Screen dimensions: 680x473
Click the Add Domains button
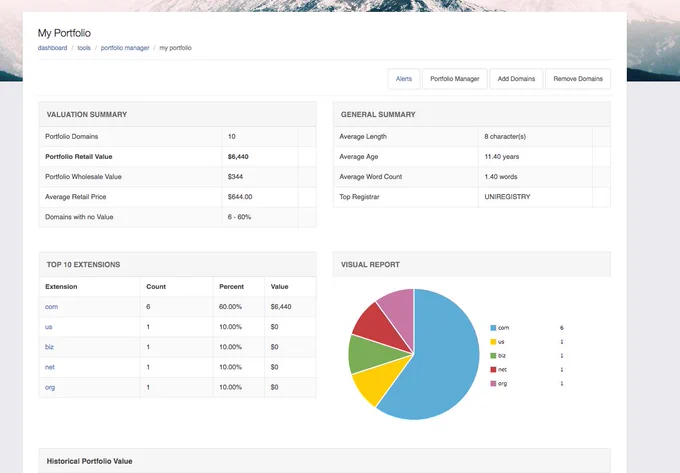516,79
